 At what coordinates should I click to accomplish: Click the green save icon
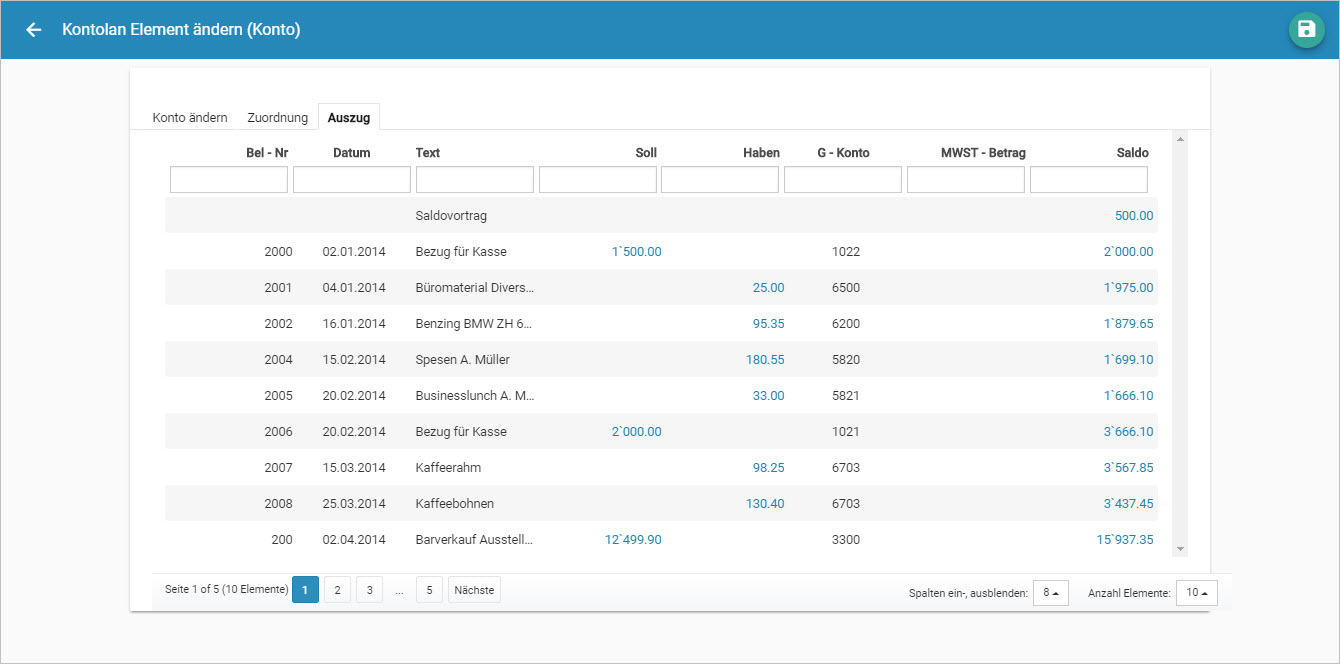click(1306, 30)
